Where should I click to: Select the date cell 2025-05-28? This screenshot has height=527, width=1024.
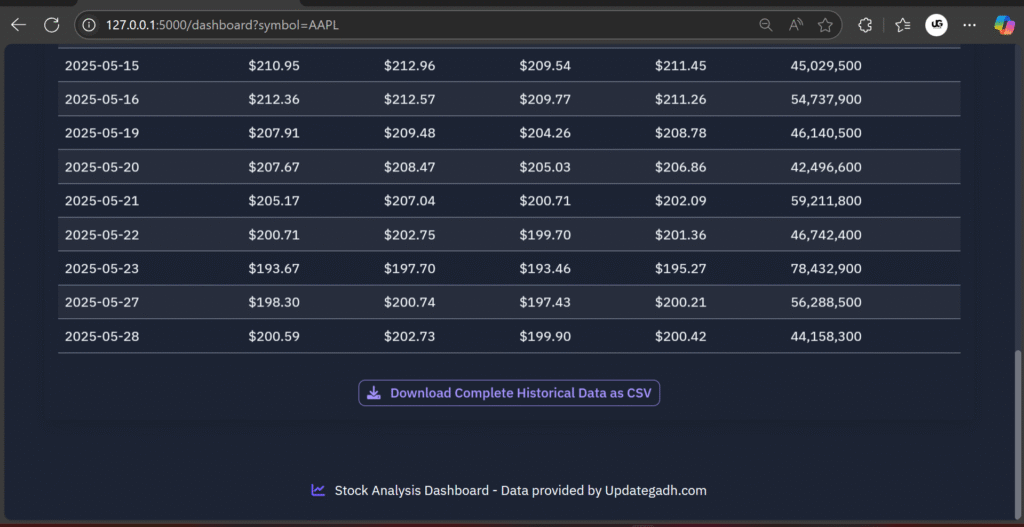[102, 337]
